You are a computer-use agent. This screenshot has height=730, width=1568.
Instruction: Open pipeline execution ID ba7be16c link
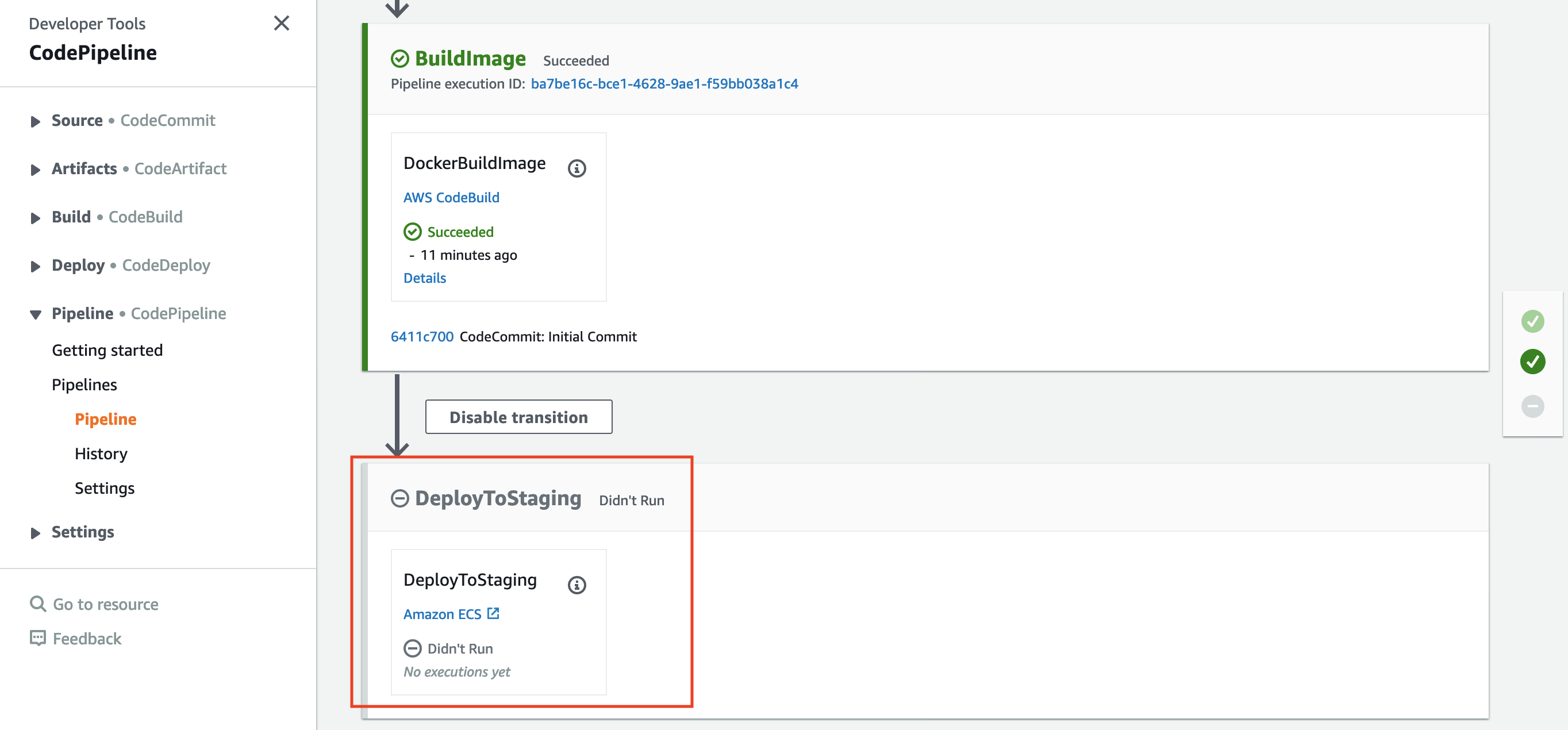click(664, 83)
